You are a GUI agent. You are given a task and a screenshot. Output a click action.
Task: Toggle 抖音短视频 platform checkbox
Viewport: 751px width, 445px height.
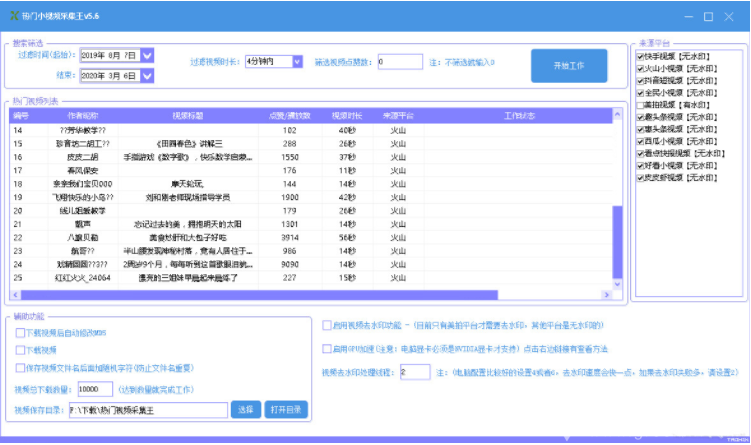(x=640, y=80)
